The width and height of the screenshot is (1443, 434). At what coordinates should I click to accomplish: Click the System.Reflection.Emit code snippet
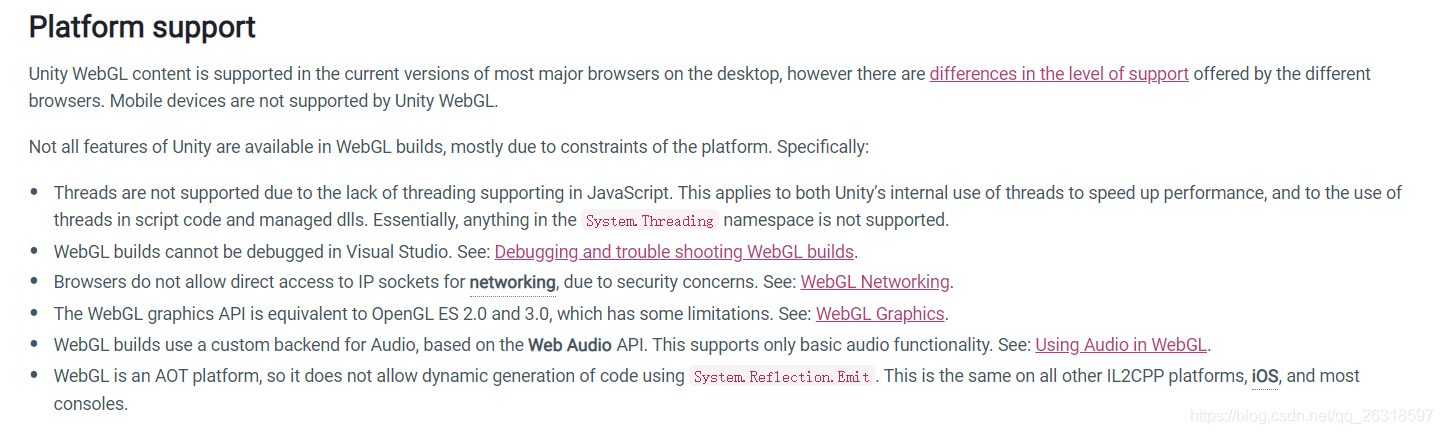782,377
